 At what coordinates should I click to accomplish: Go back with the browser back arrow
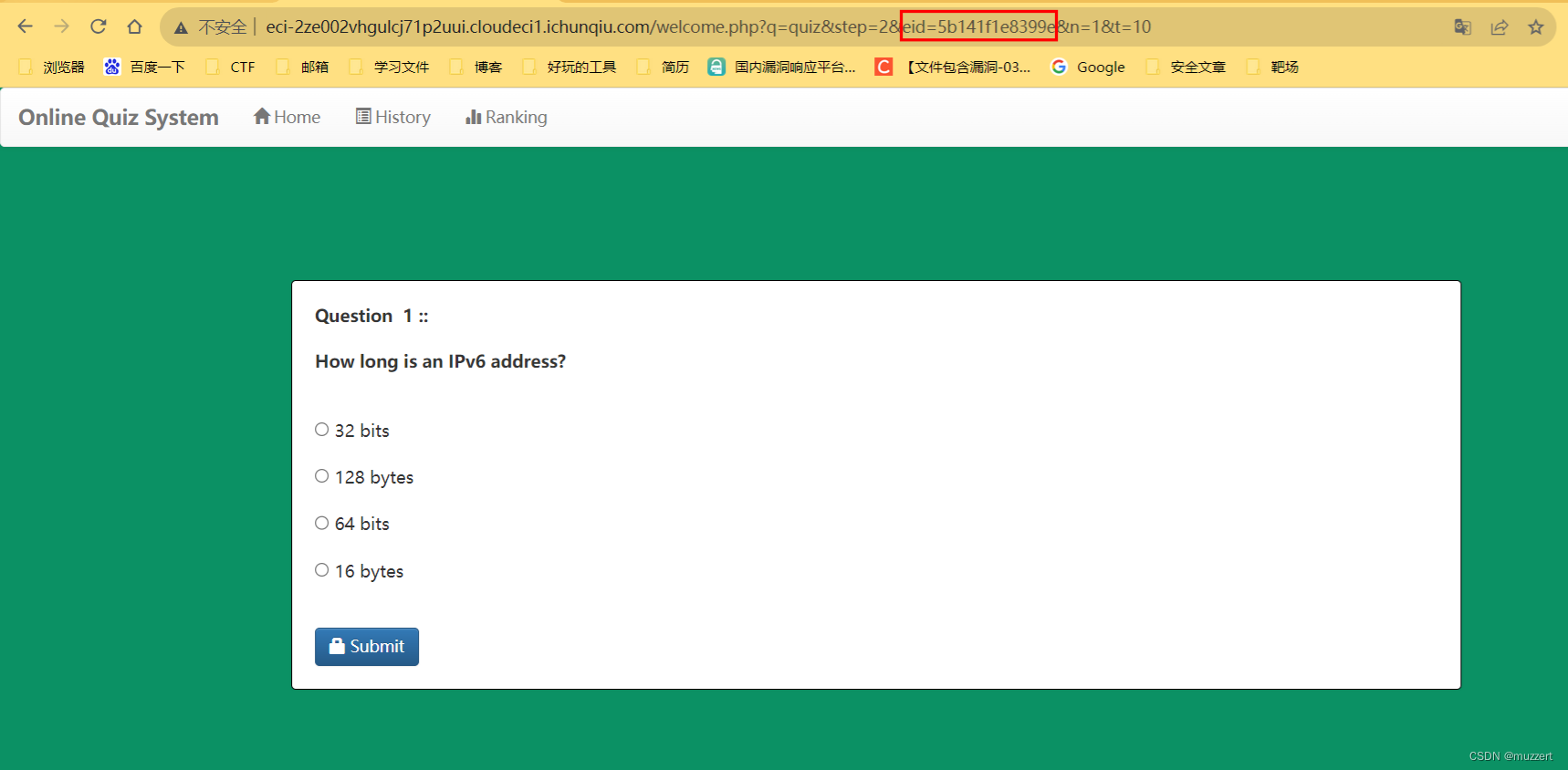coord(25,26)
